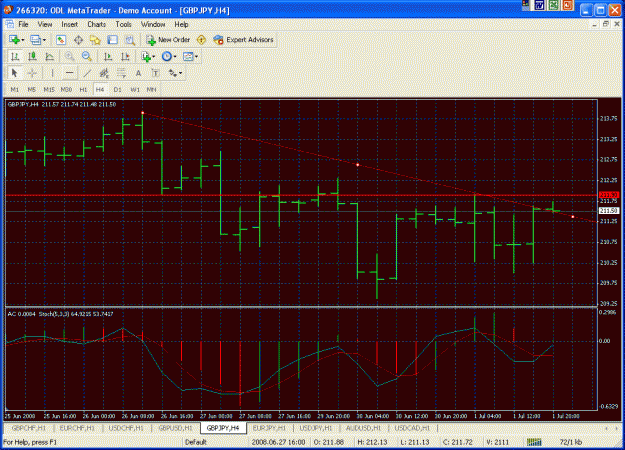625x450 pixels.
Task: Switch timeframe to M1
Action: click(x=15, y=90)
